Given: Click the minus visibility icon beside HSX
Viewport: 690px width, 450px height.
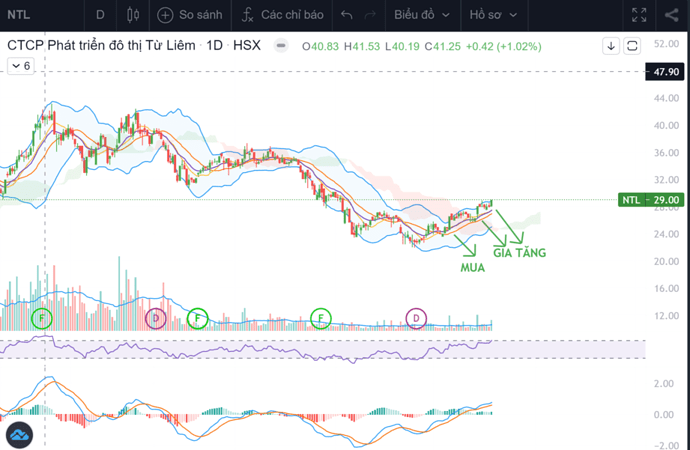Looking at the screenshot, I should [x=281, y=45].
